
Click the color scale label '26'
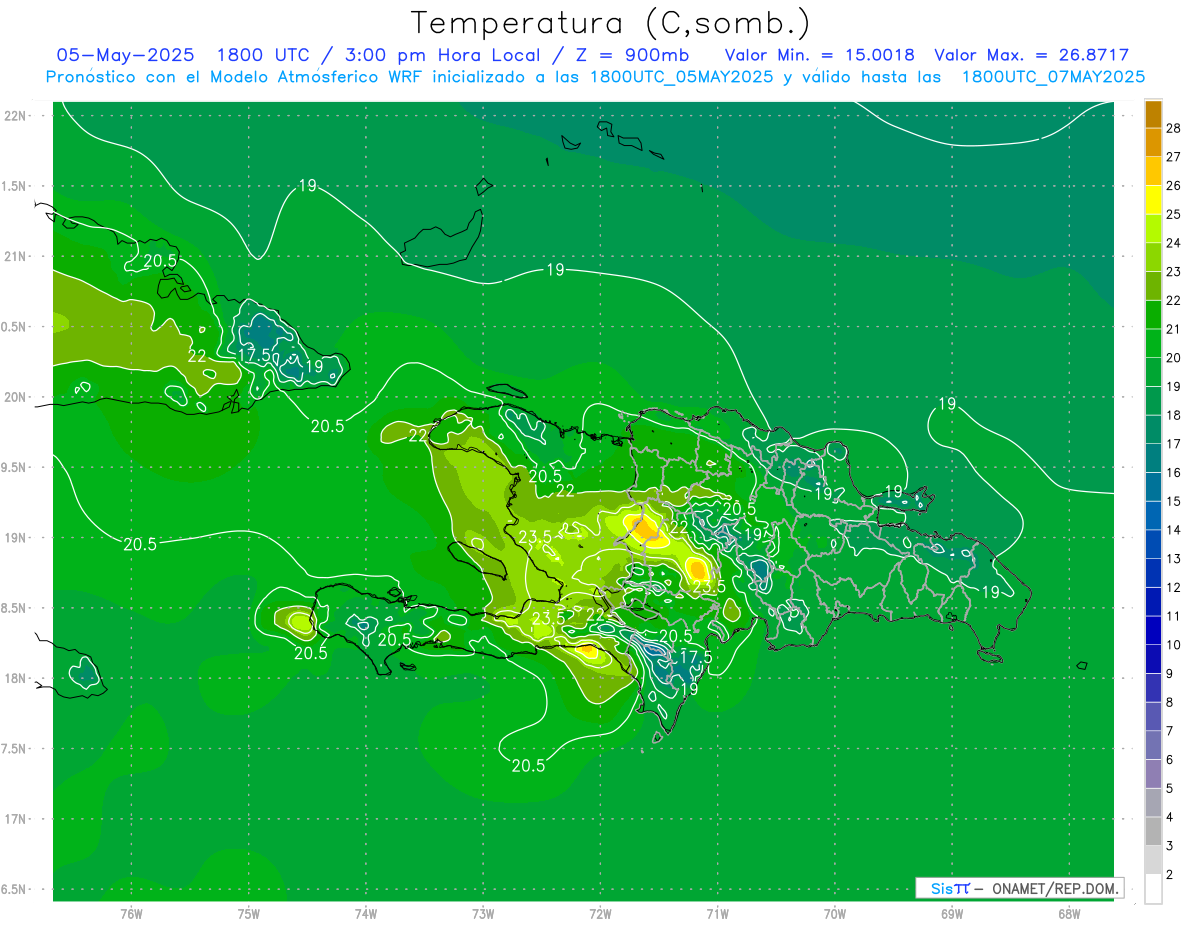(1173, 186)
